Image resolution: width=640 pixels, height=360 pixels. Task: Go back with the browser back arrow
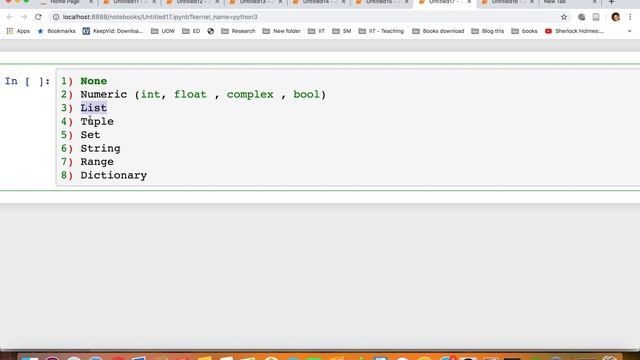point(9,17)
